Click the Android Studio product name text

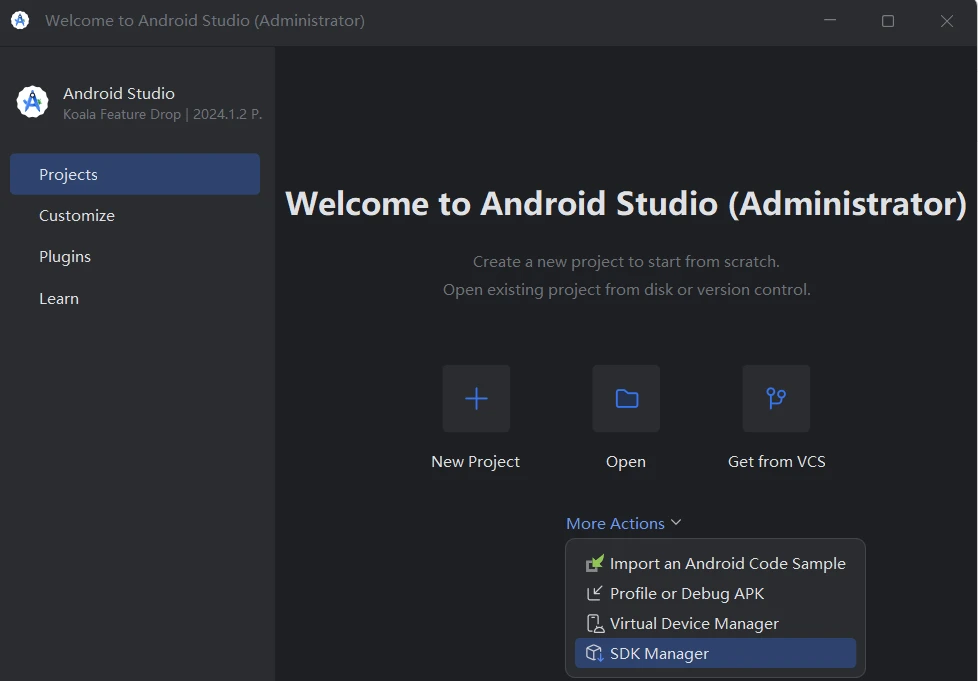coord(119,94)
